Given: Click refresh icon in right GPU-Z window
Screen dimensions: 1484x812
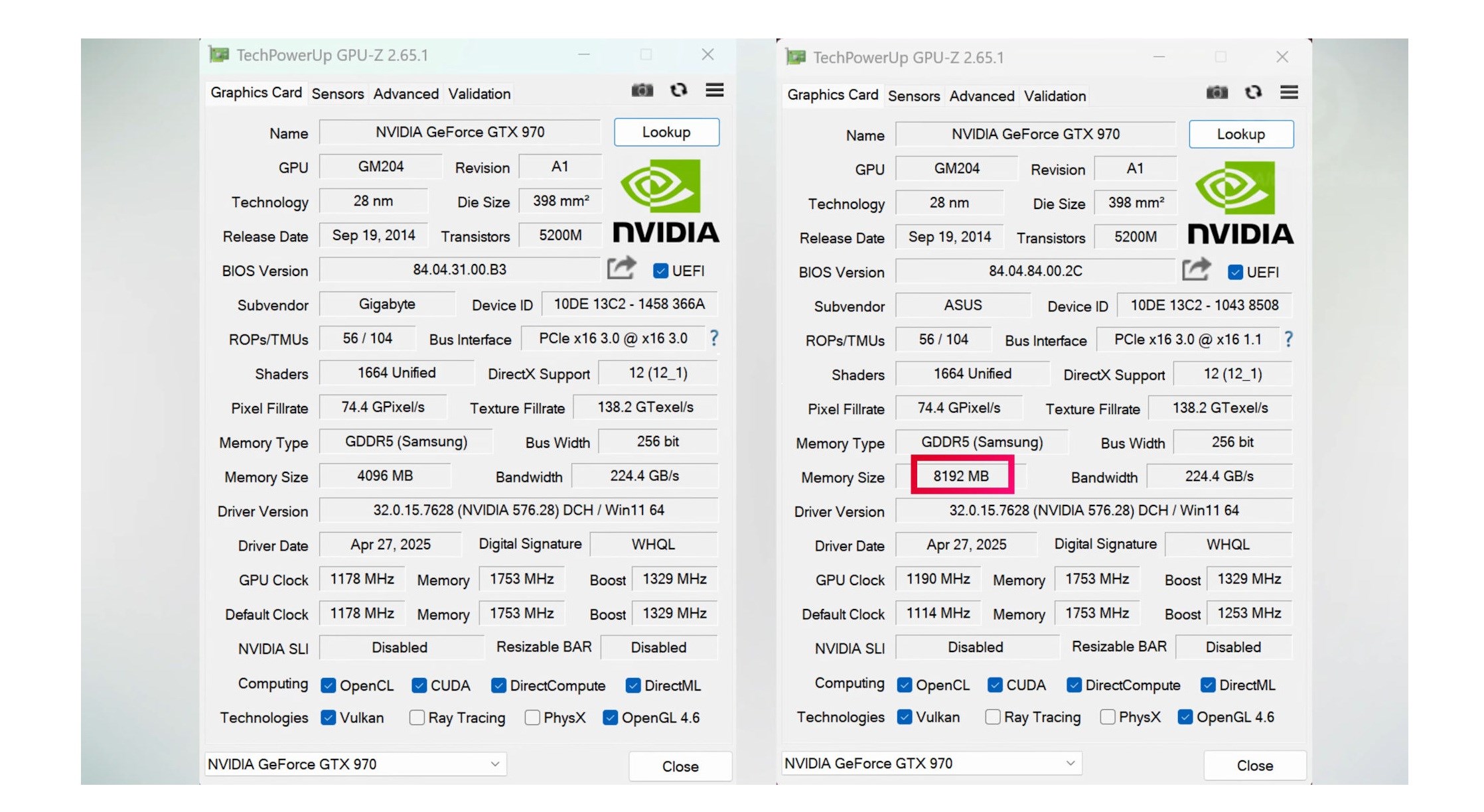Looking at the screenshot, I should (1253, 92).
